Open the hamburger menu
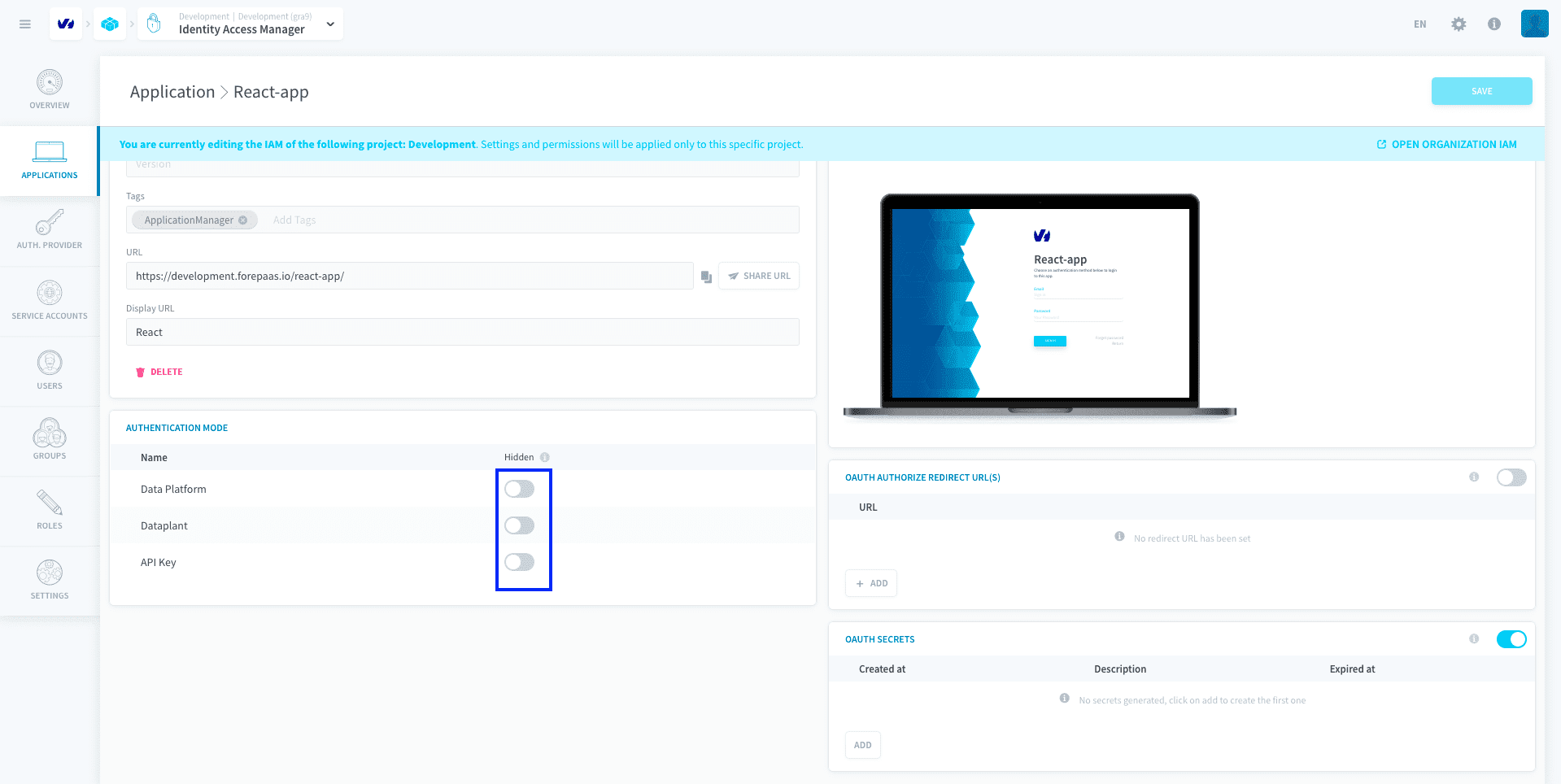1561x784 pixels. [x=25, y=24]
